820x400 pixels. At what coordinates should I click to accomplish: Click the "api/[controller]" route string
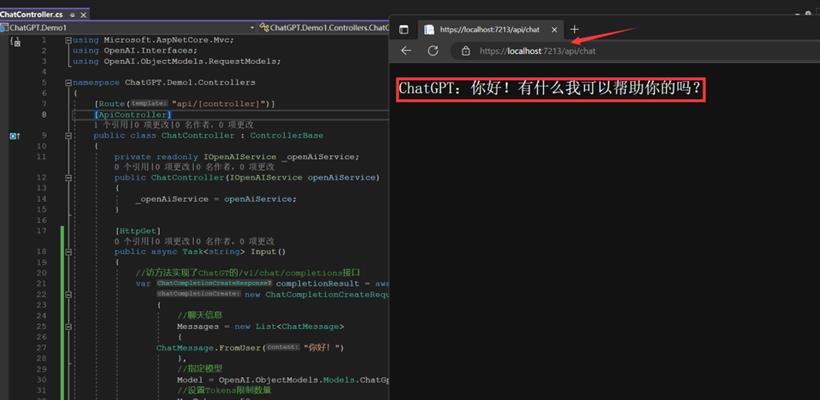[x=219, y=104]
